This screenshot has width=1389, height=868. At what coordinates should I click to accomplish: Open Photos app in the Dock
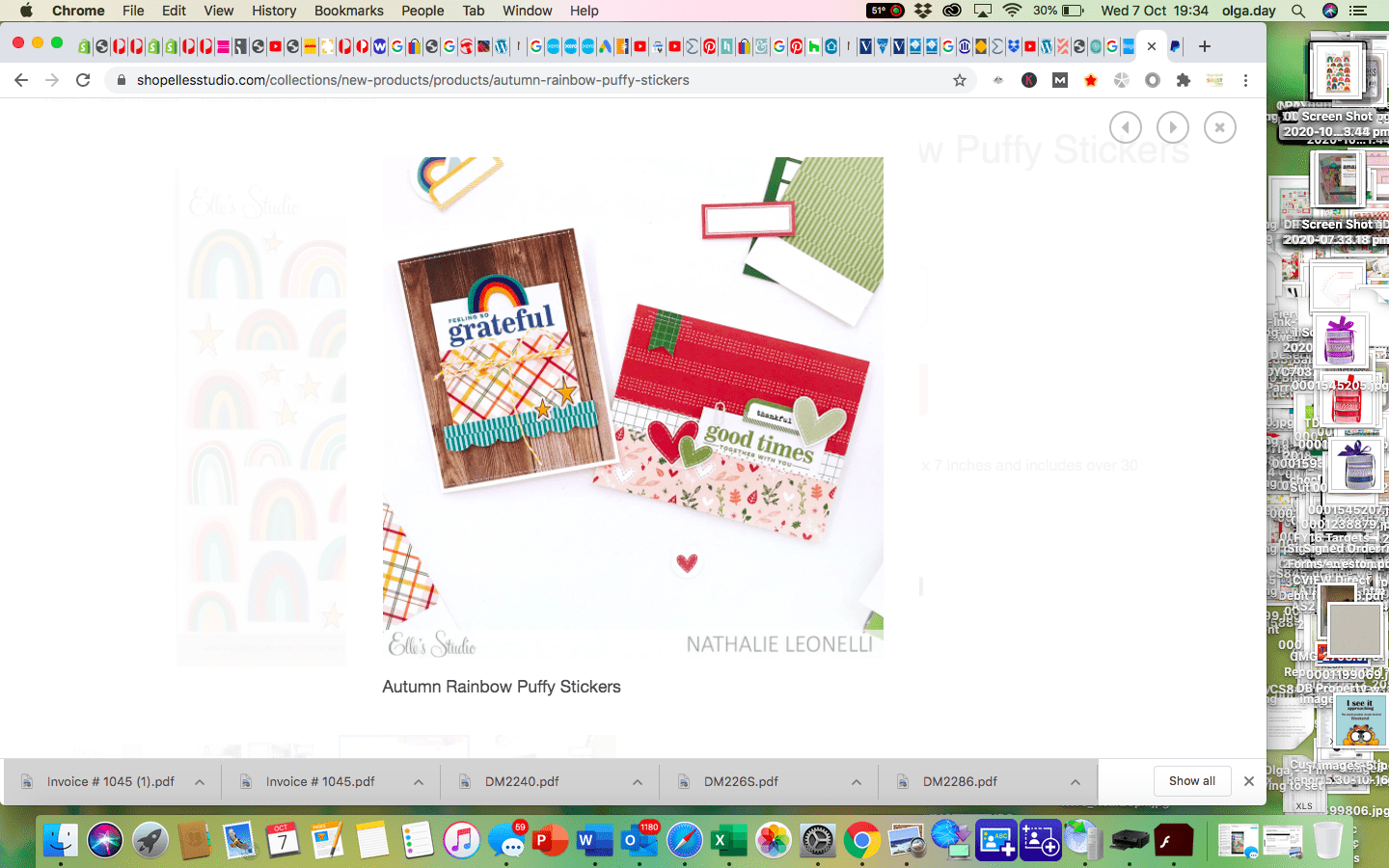point(773,841)
